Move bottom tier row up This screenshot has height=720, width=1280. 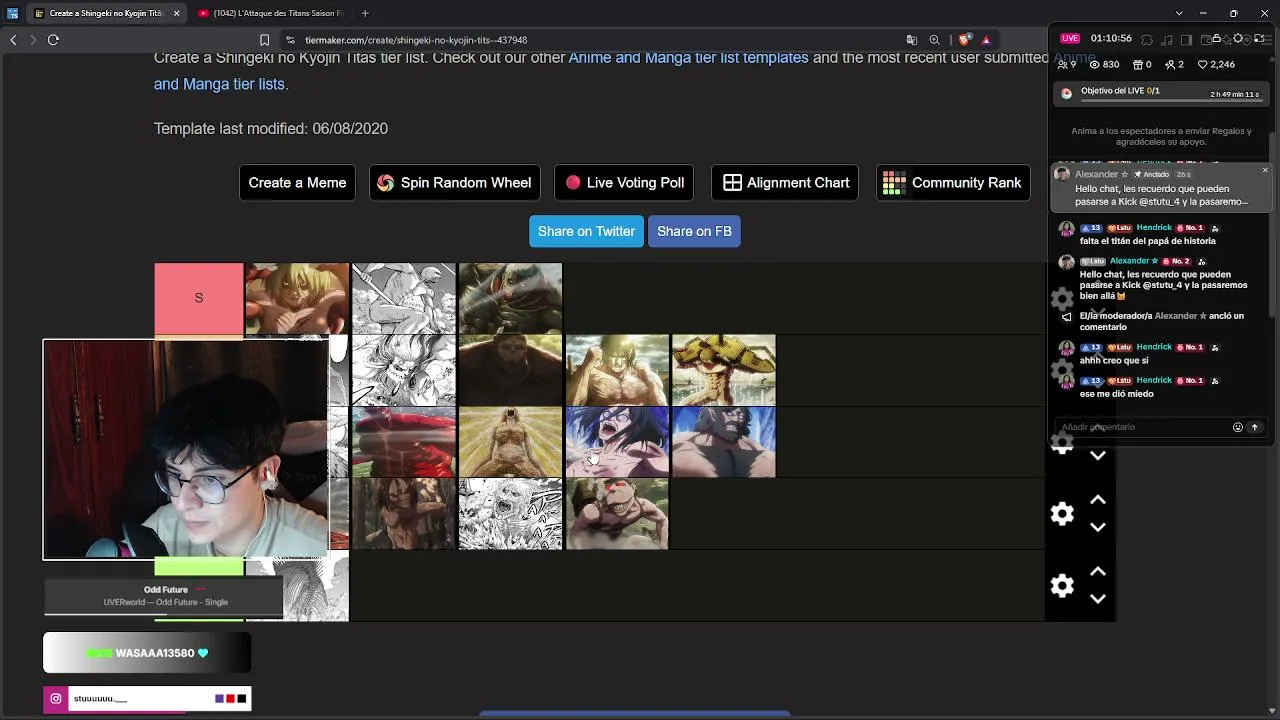tap(1098, 572)
